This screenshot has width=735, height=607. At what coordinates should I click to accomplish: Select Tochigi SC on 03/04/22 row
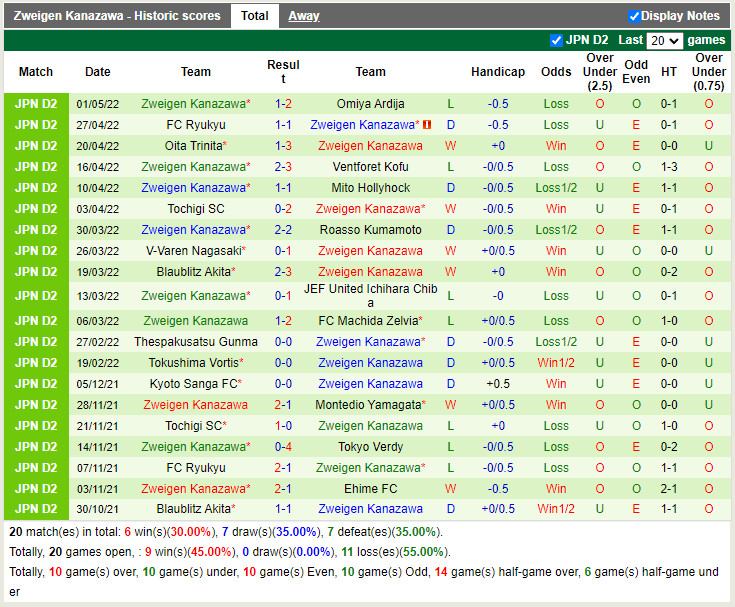196,209
